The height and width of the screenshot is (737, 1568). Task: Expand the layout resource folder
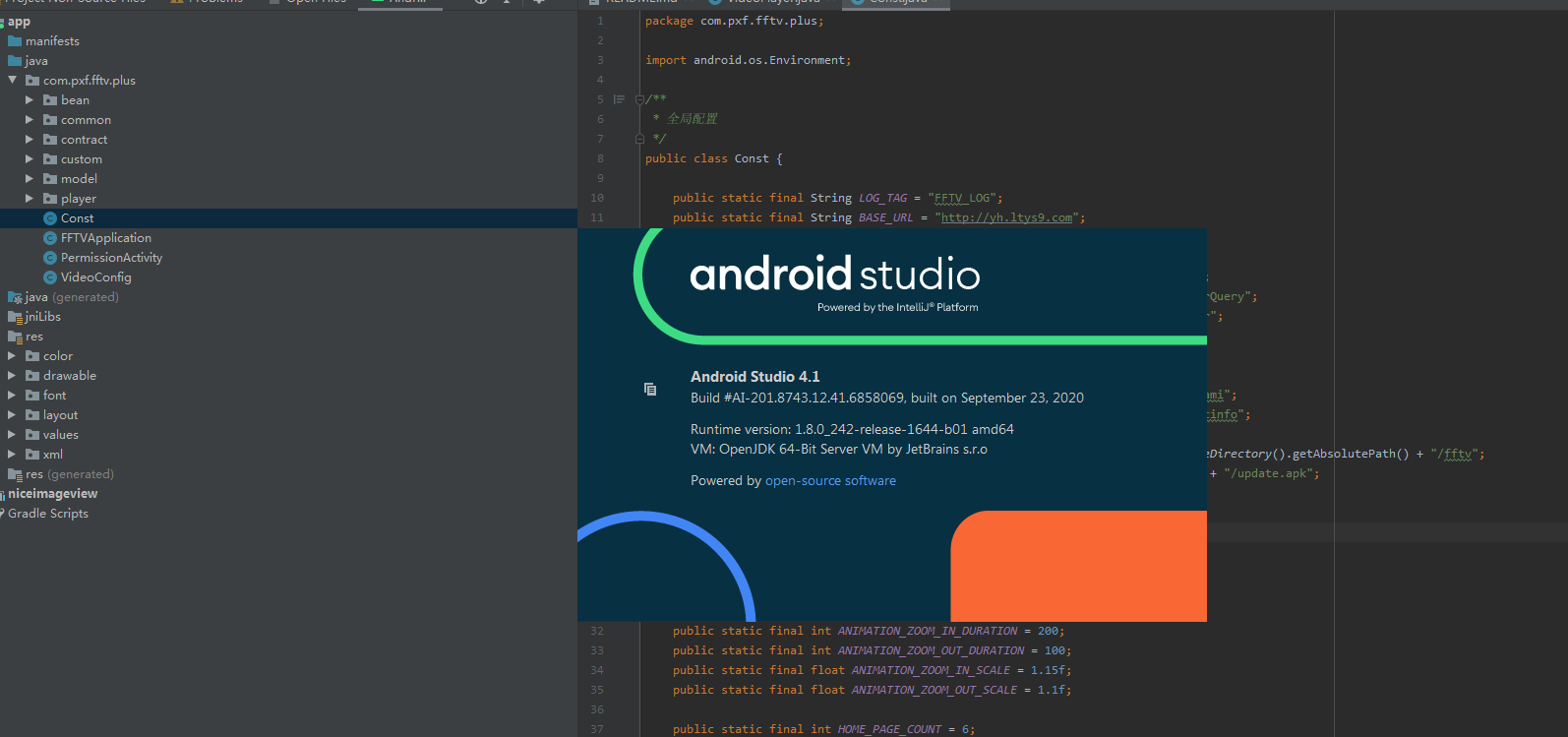(x=12, y=415)
